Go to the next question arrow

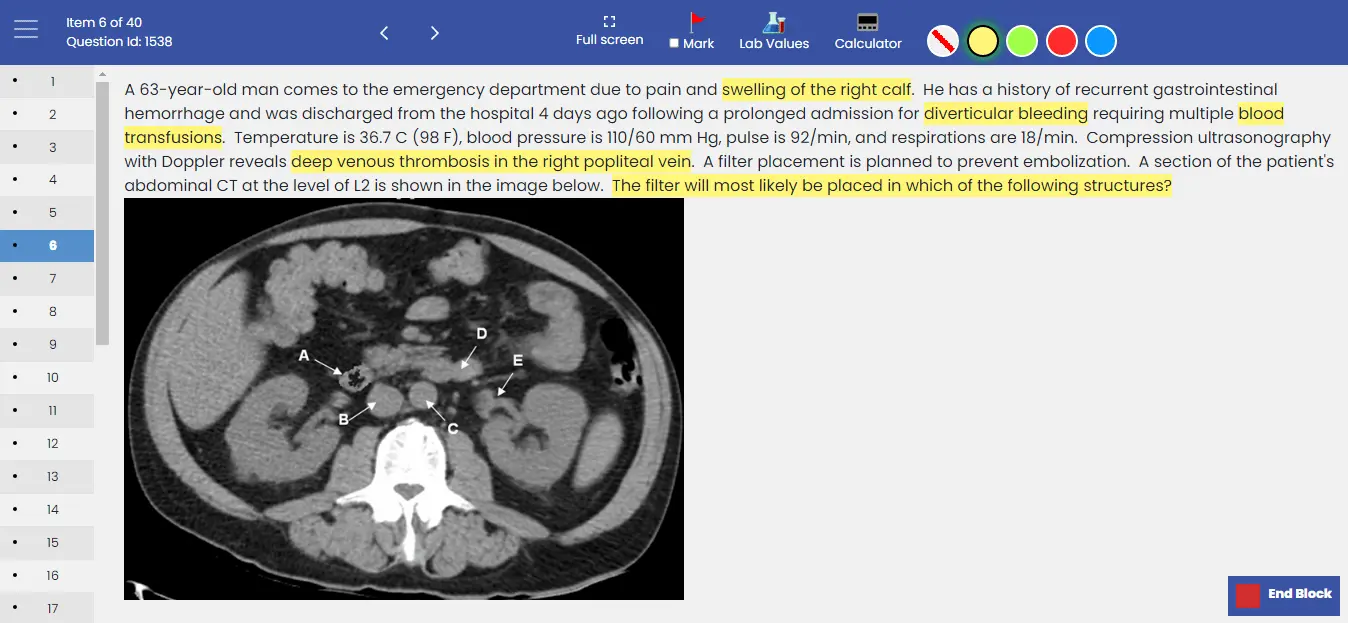(435, 33)
